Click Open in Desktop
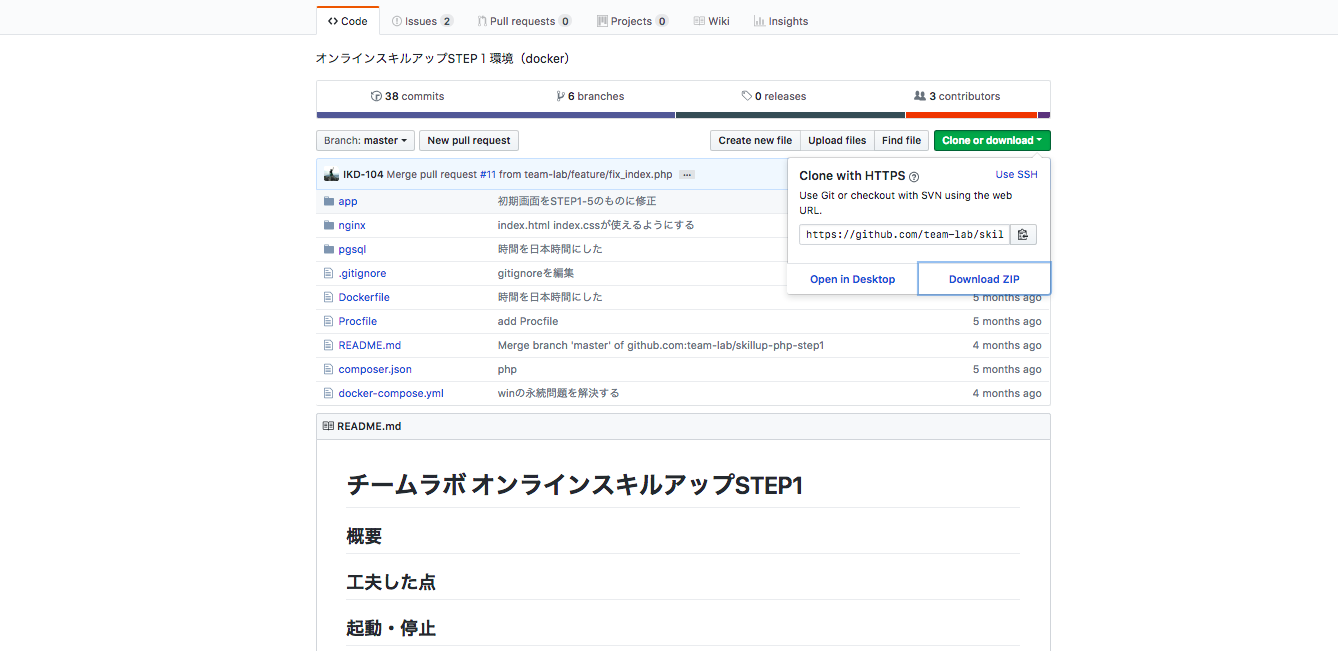Image resolution: width=1338 pixels, height=651 pixels. (x=852, y=279)
